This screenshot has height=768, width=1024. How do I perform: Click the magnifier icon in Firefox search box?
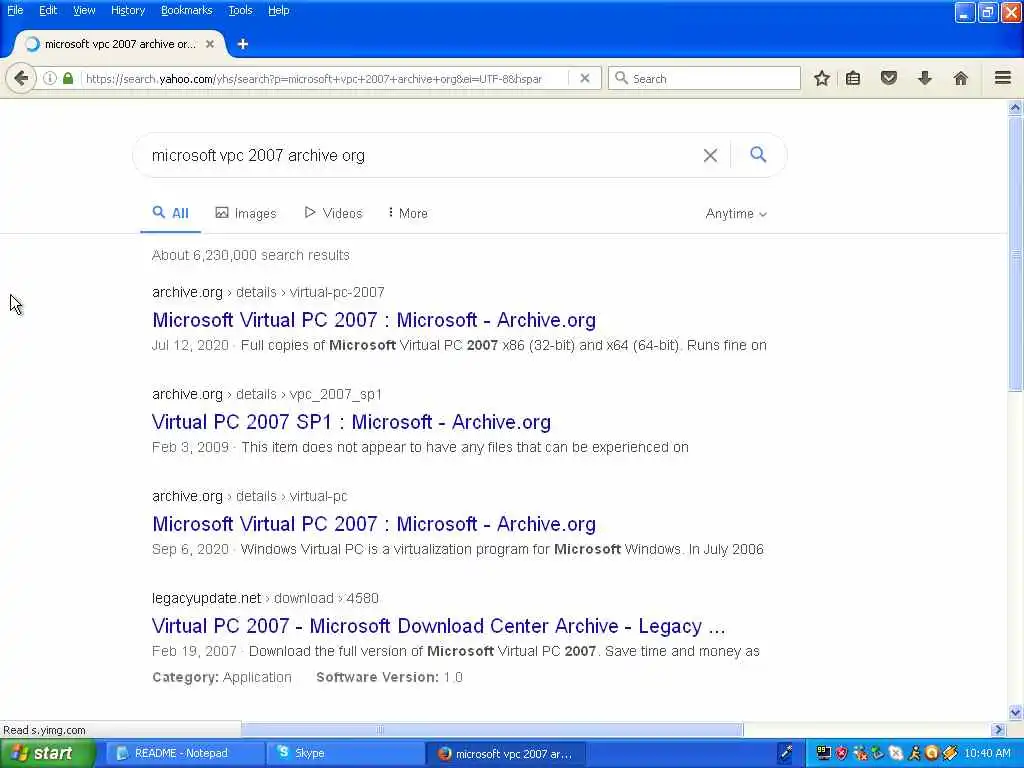coord(622,78)
